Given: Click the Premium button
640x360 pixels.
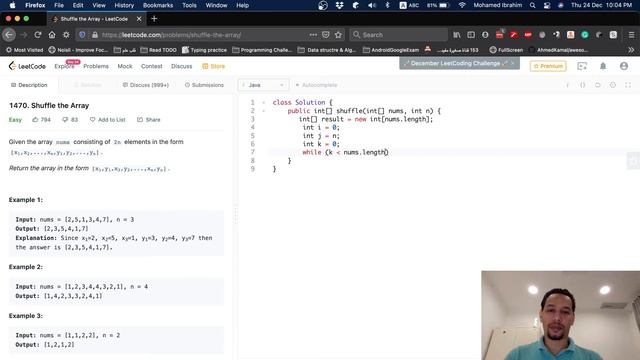Looking at the screenshot, I should click(x=548, y=66).
